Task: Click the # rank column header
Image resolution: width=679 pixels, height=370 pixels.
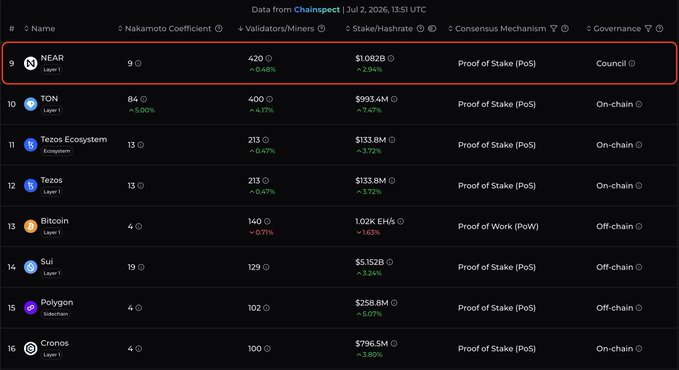Action: click(12, 29)
